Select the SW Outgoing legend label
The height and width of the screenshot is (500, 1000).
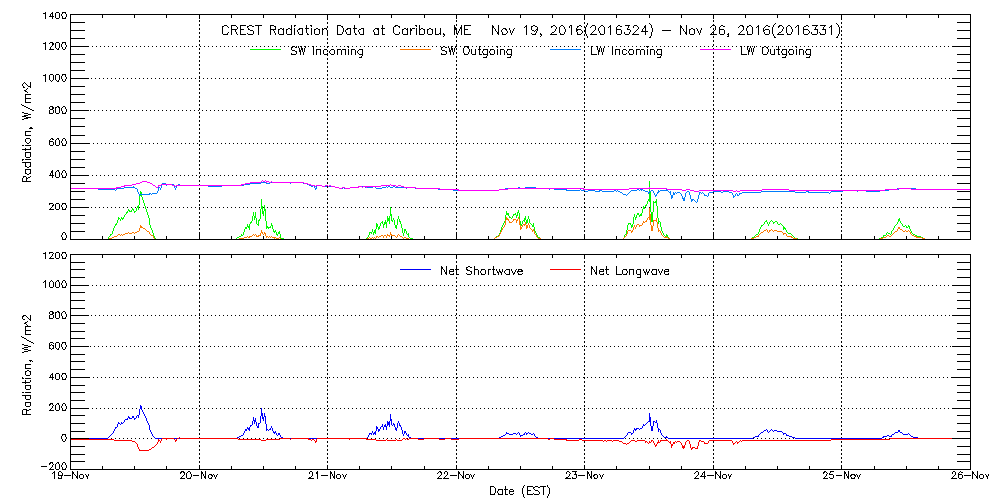point(476,52)
